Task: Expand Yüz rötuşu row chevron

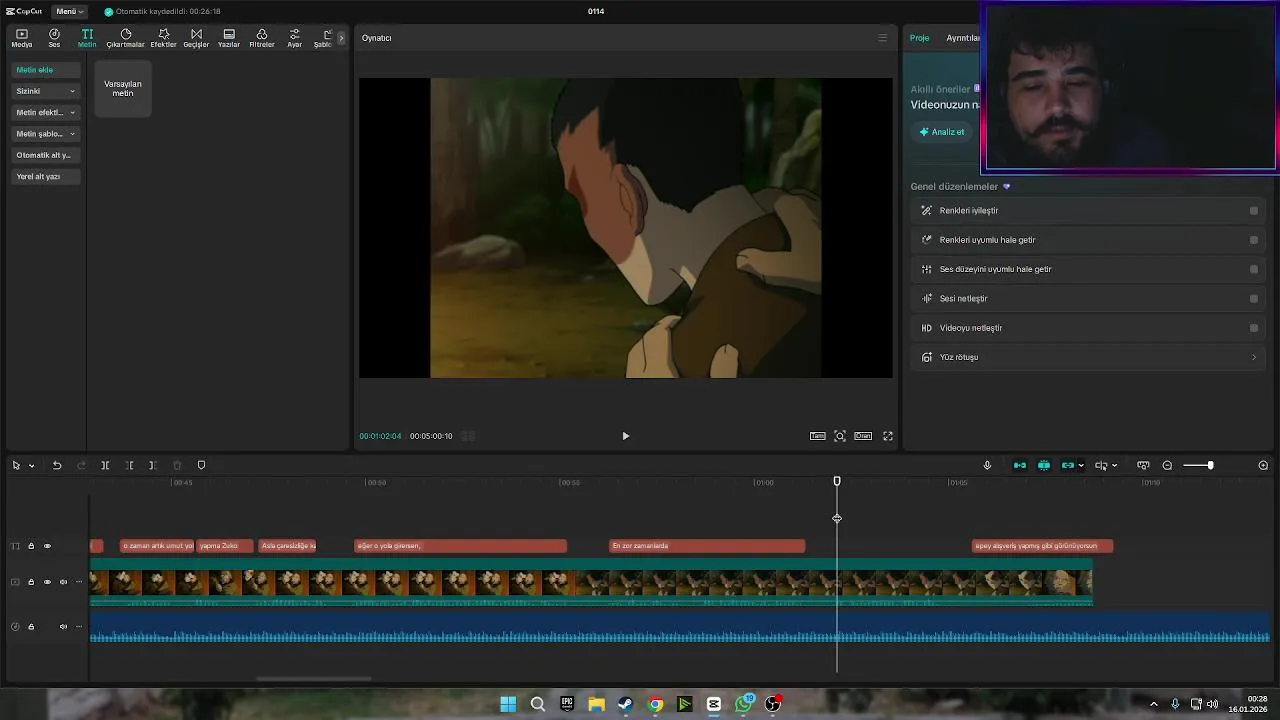Action: (x=1254, y=357)
